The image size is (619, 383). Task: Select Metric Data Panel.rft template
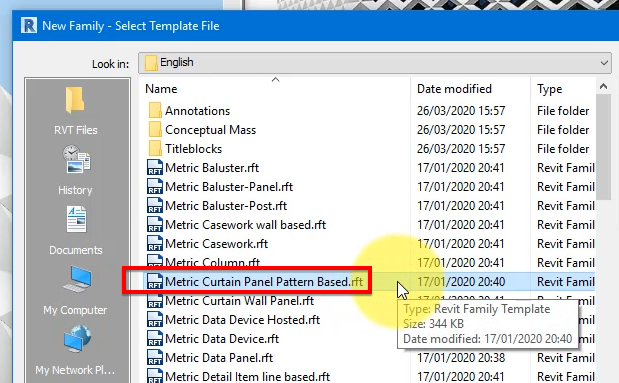[219, 358]
